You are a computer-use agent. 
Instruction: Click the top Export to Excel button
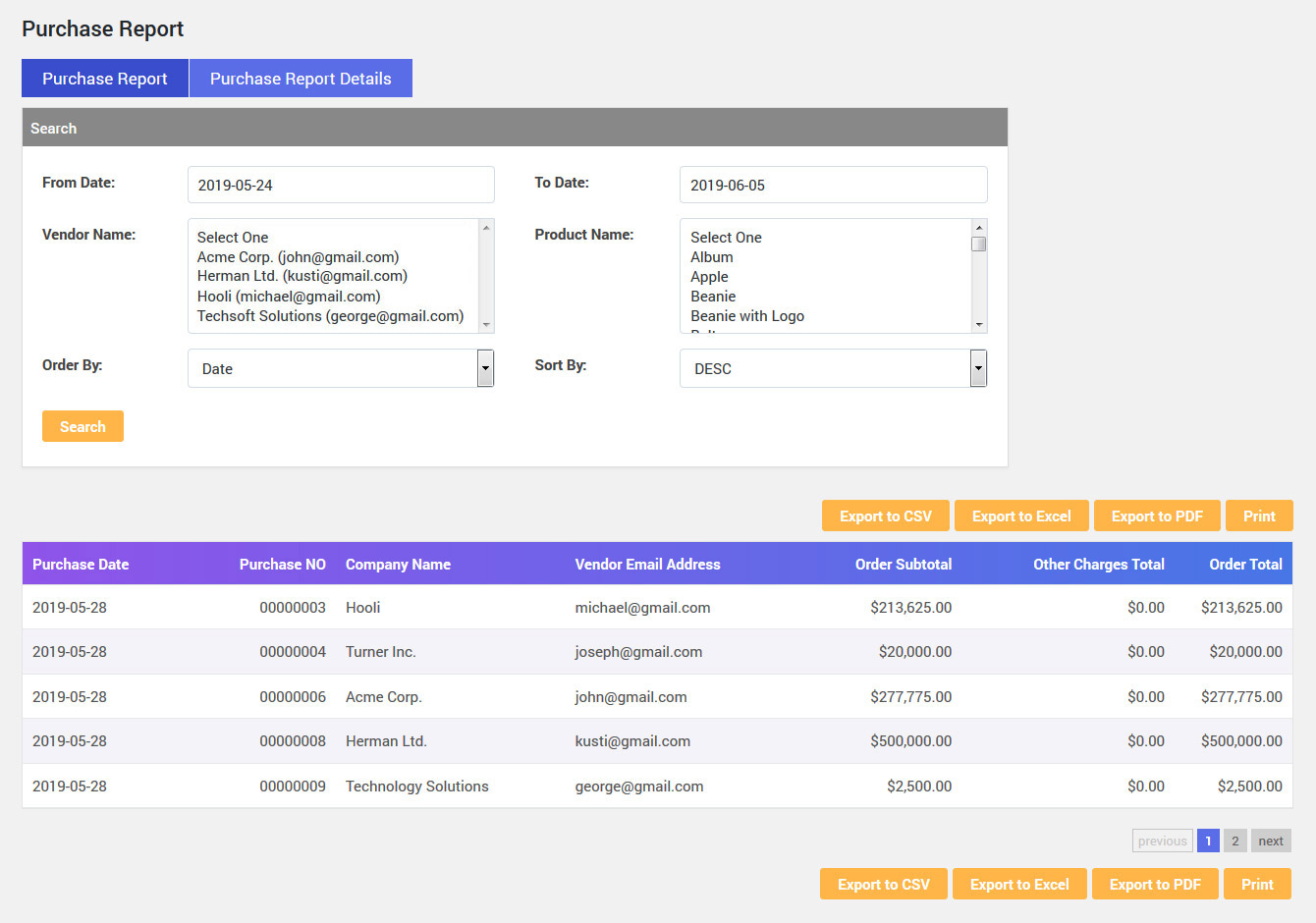click(1021, 516)
